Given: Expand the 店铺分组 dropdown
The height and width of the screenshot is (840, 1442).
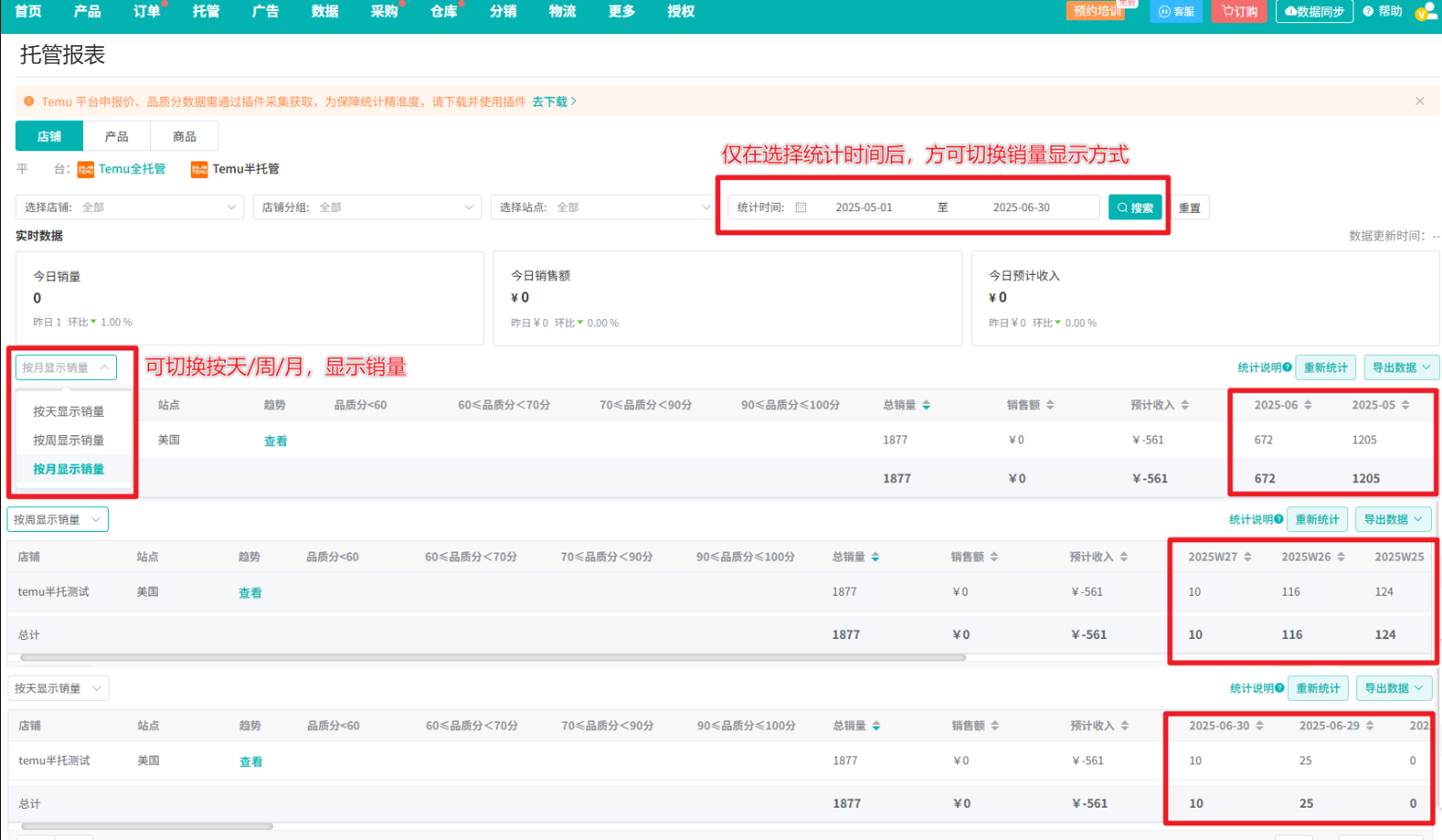Looking at the screenshot, I should (367, 207).
